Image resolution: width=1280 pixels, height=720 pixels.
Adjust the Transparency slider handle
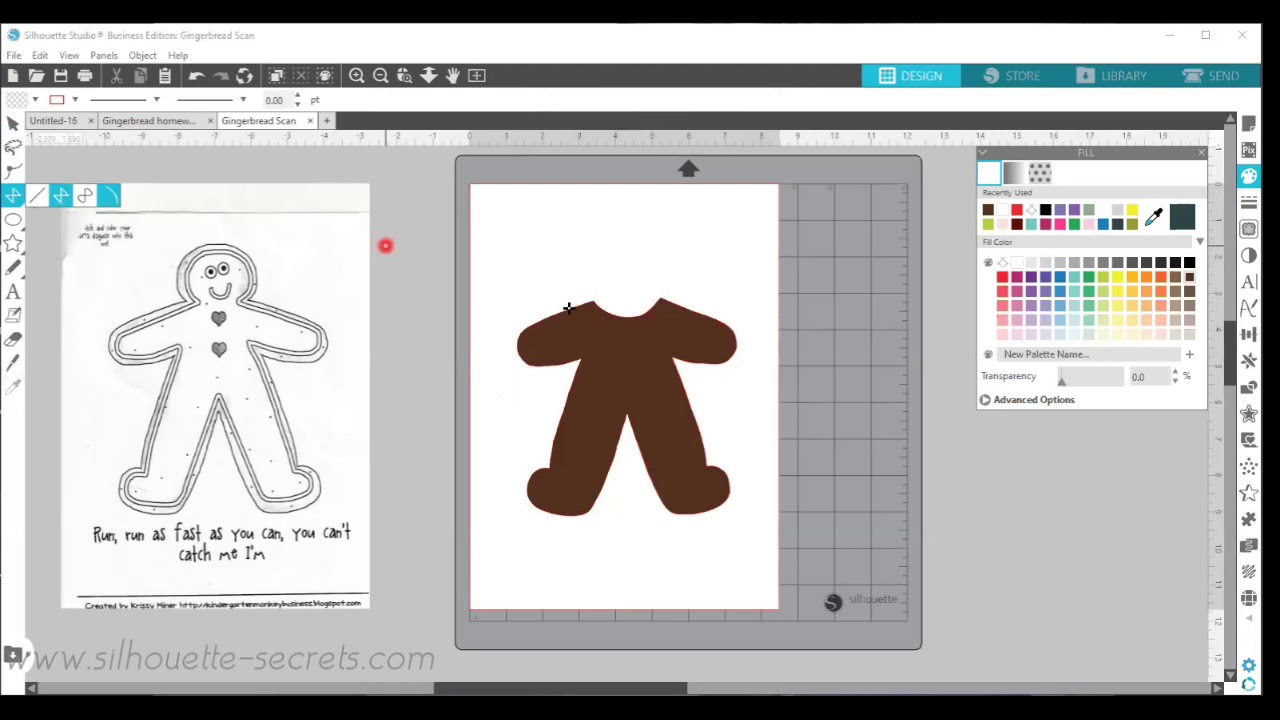coord(1062,379)
